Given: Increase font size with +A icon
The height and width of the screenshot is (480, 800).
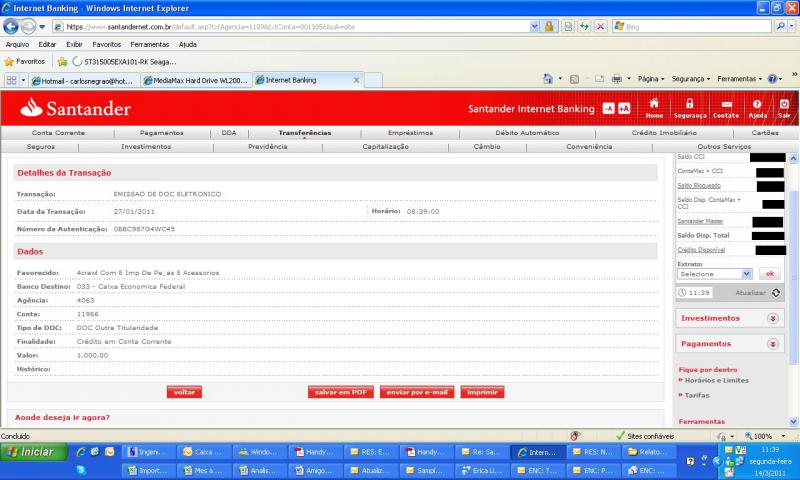Looking at the screenshot, I should [x=624, y=108].
